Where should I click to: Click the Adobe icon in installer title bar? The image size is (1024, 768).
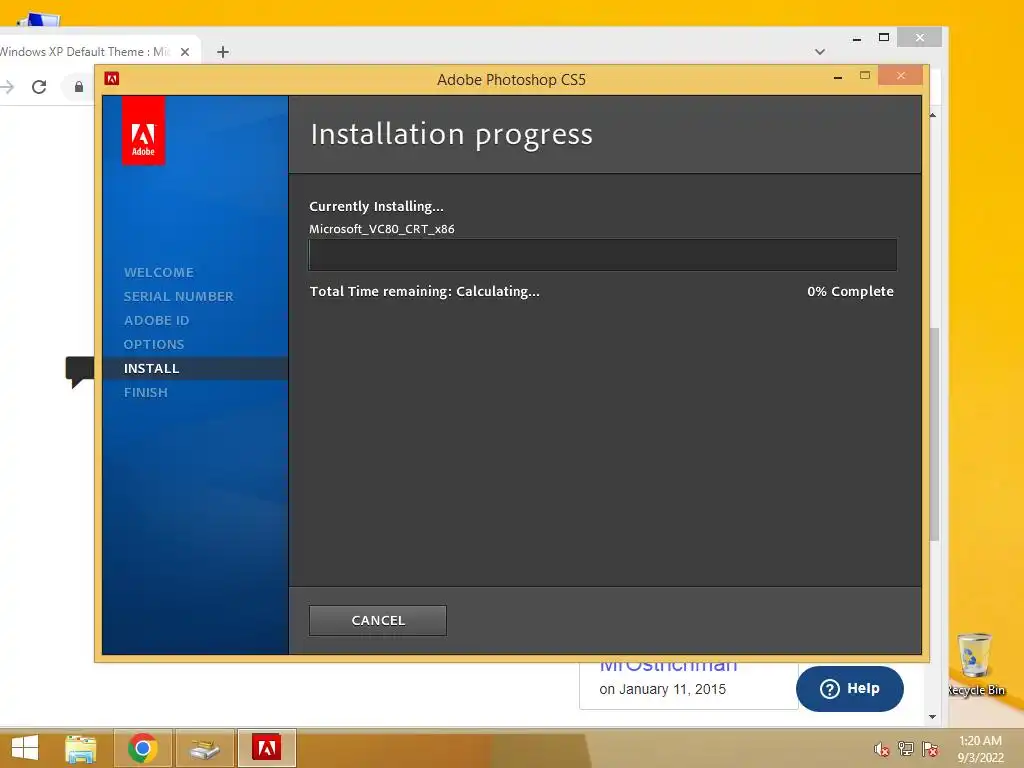(x=112, y=79)
